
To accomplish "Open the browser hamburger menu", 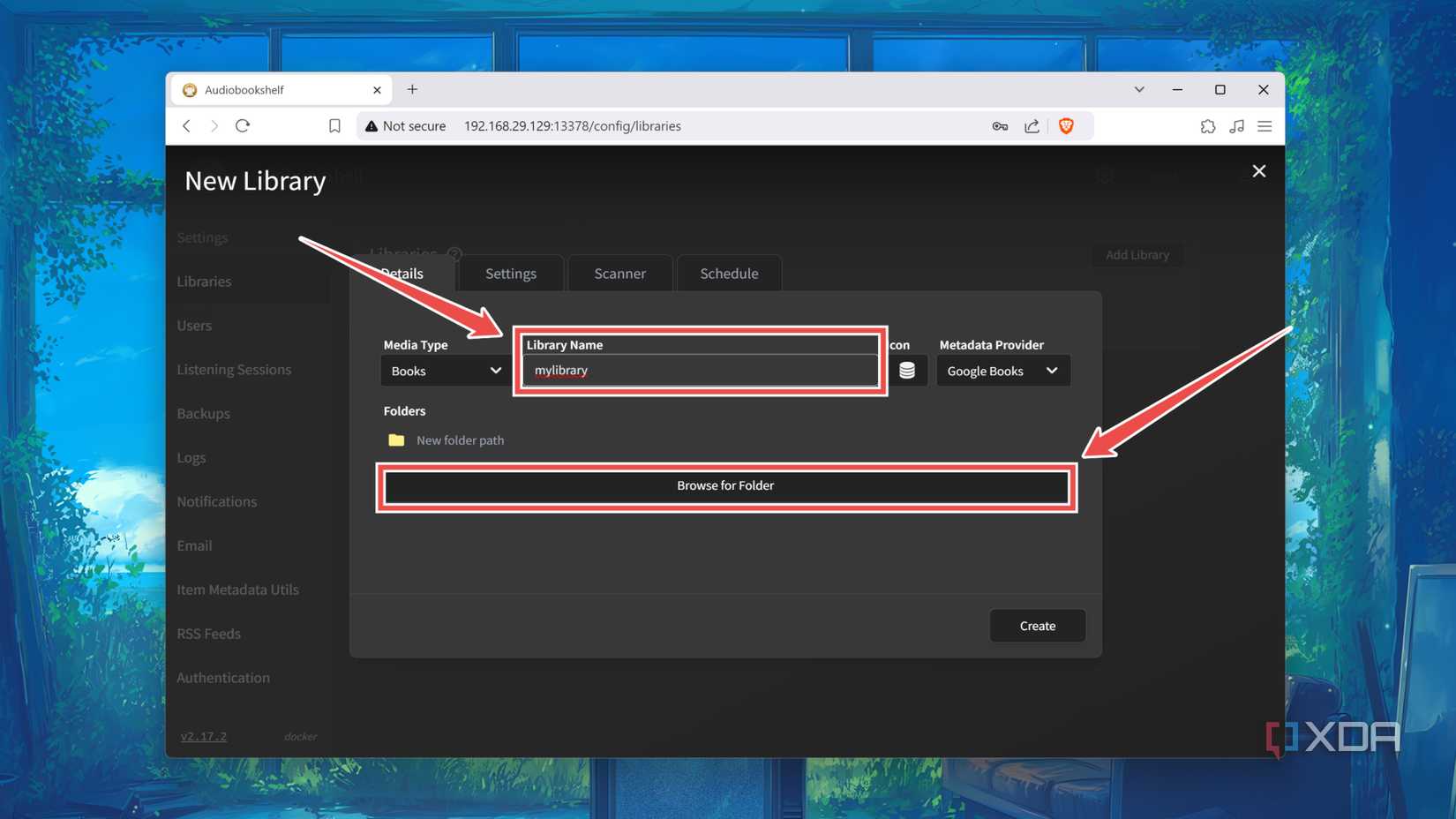I will [1265, 126].
